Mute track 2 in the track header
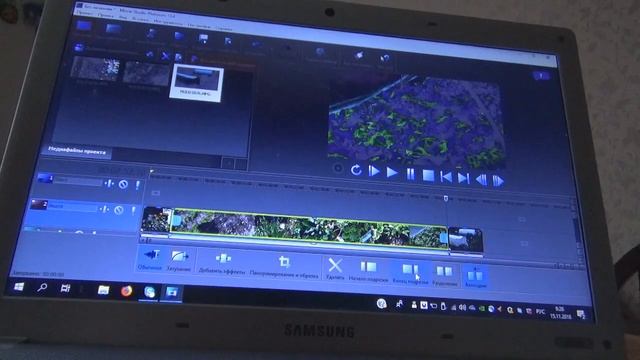The width and height of the screenshot is (640, 360). coord(118,210)
